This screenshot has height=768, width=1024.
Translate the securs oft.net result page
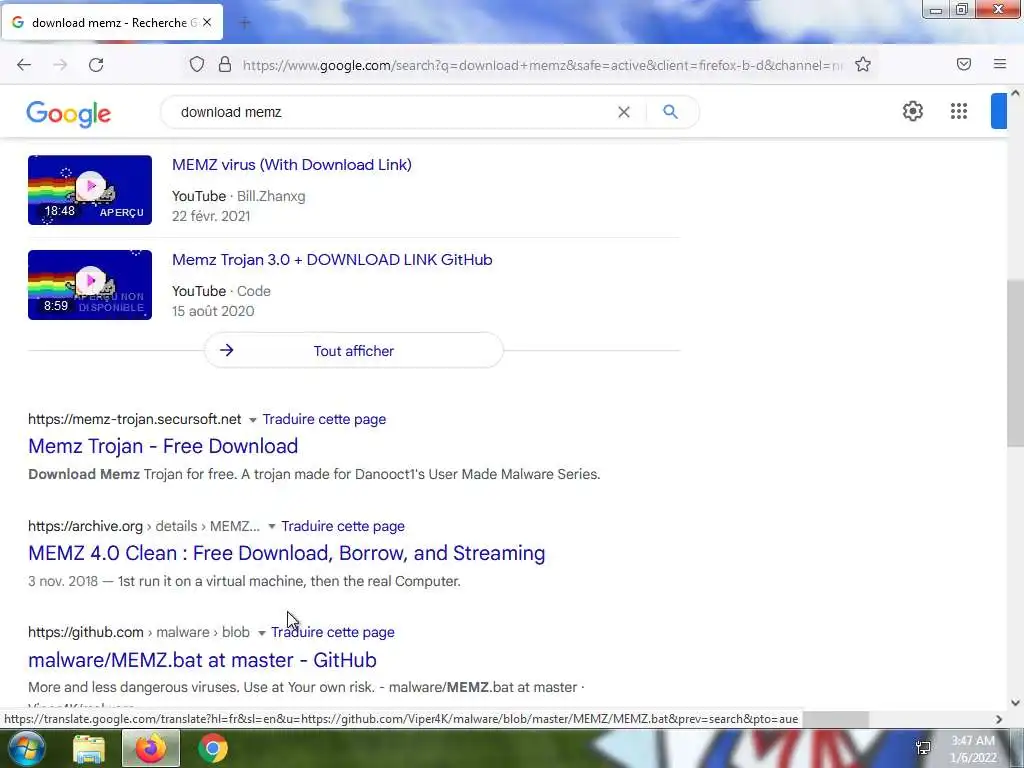324,419
